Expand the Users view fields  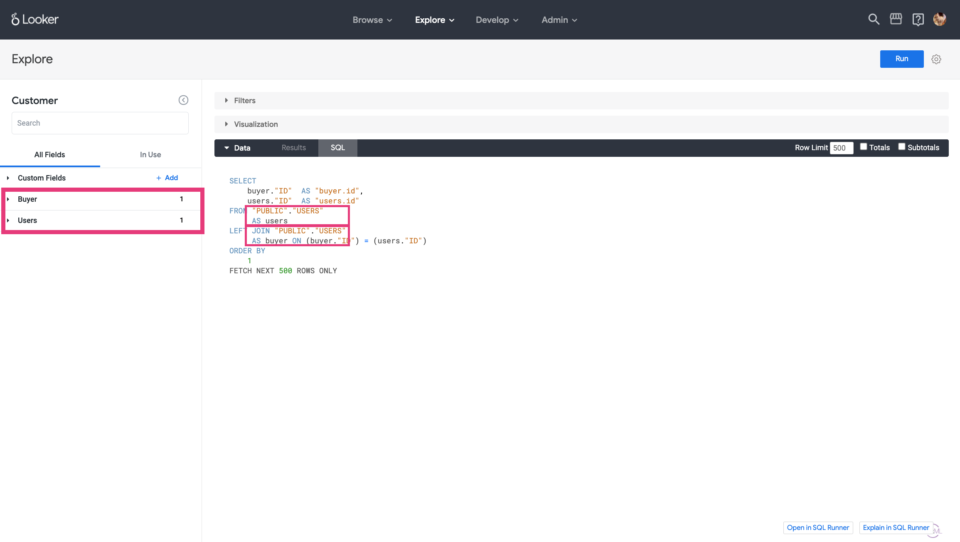click(x=27, y=220)
